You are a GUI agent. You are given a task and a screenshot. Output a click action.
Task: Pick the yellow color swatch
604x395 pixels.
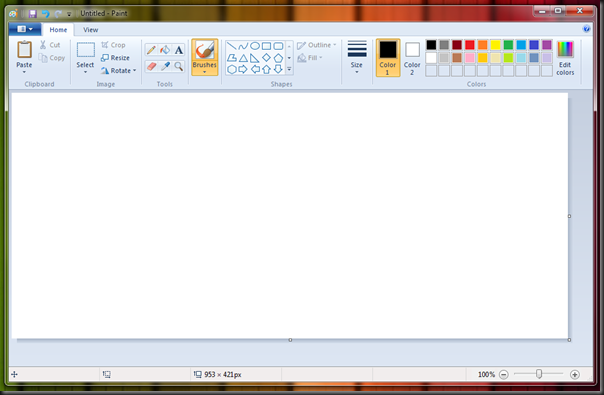495,45
